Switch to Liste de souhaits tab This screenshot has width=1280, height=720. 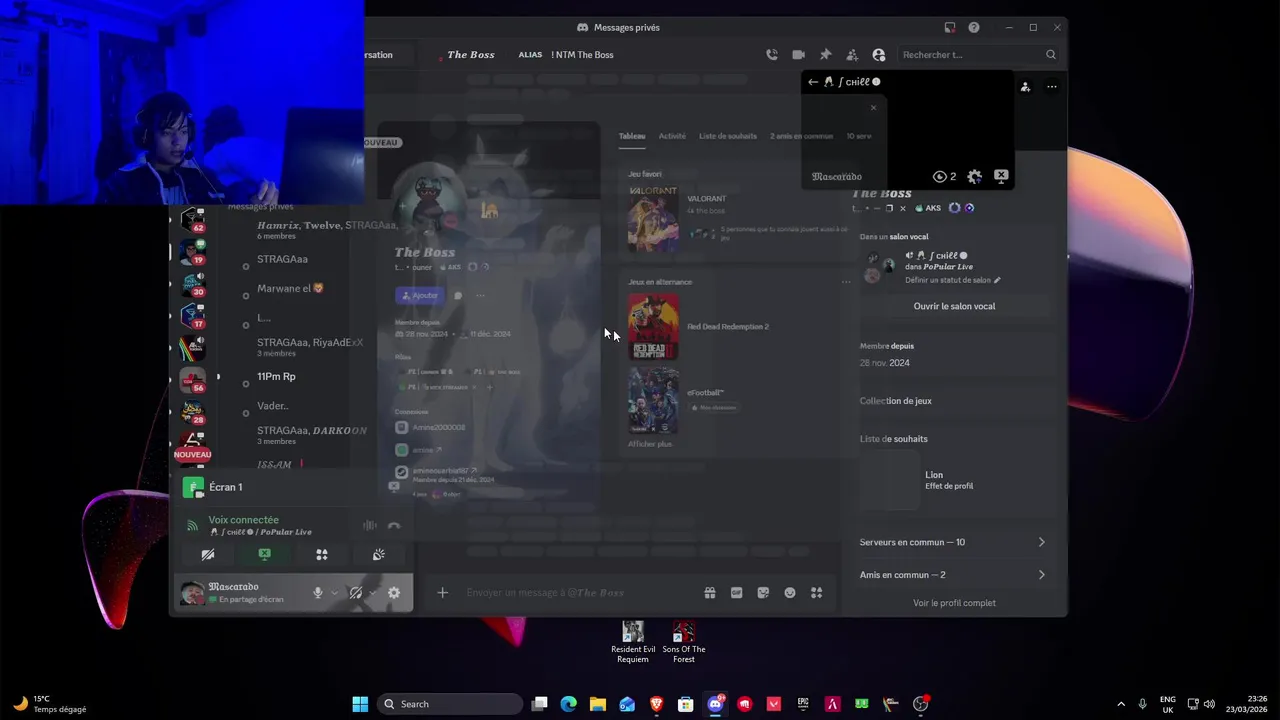(x=727, y=136)
